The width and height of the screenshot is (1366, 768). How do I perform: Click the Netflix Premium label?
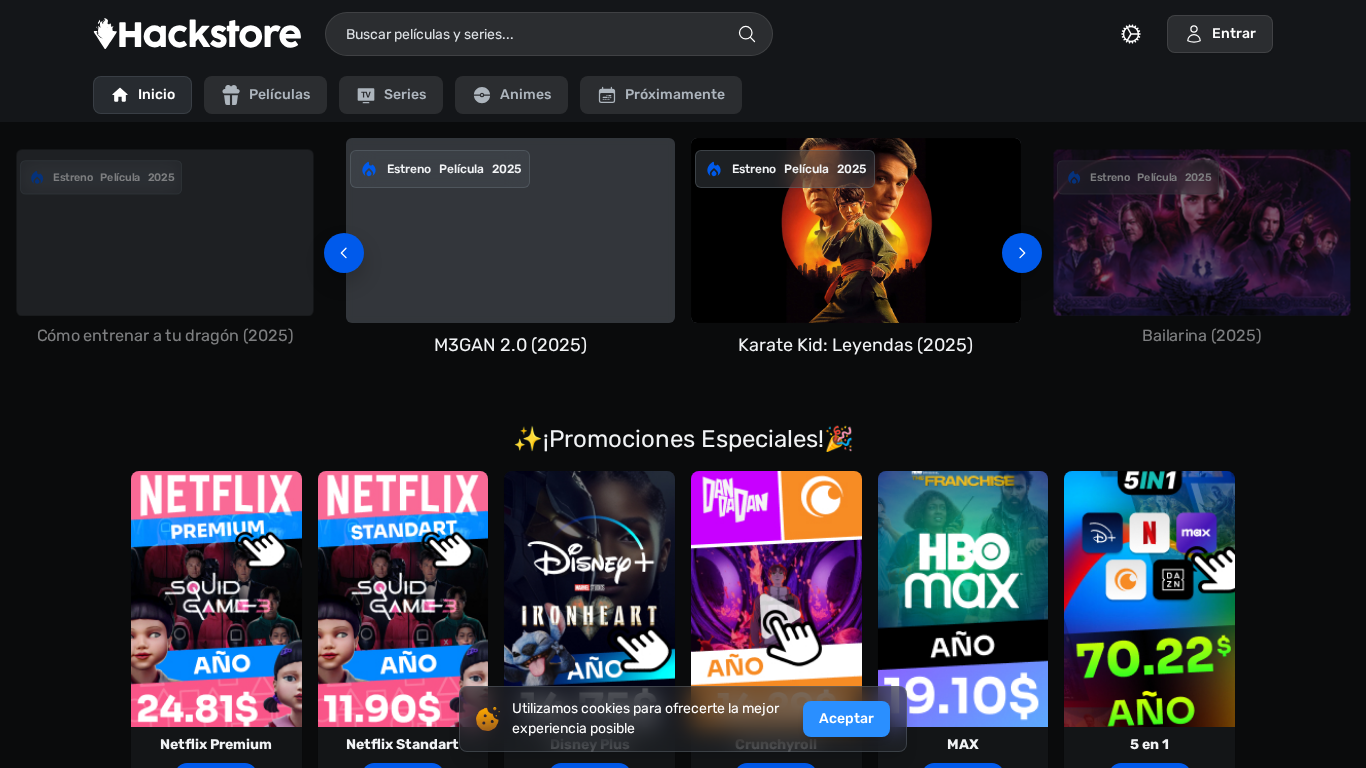(216, 745)
